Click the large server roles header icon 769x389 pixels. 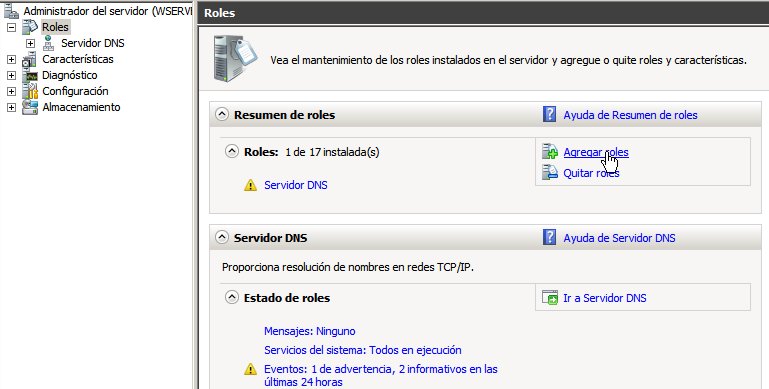[x=234, y=58]
